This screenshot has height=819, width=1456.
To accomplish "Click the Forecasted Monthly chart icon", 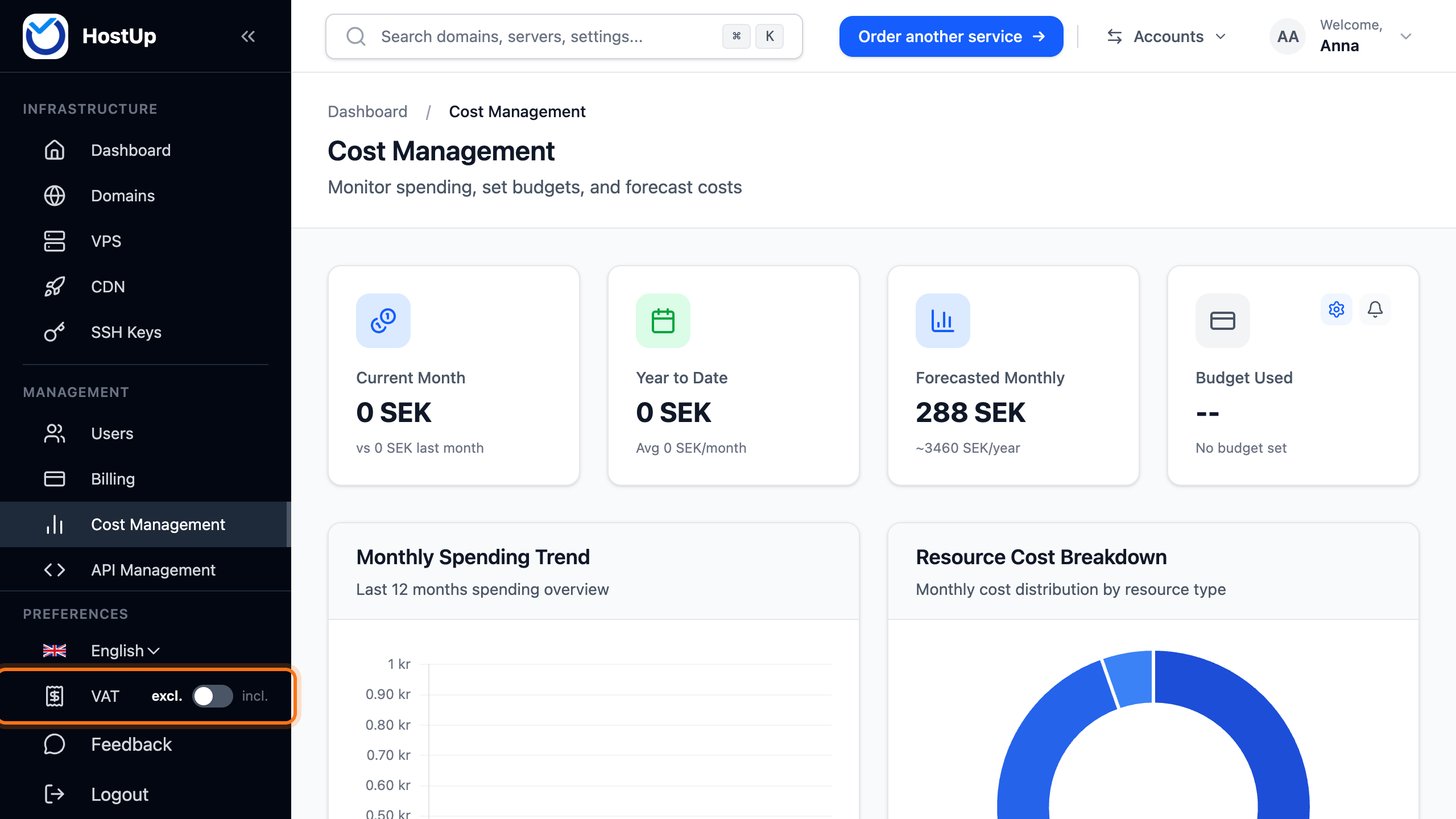I will (943, 321).
